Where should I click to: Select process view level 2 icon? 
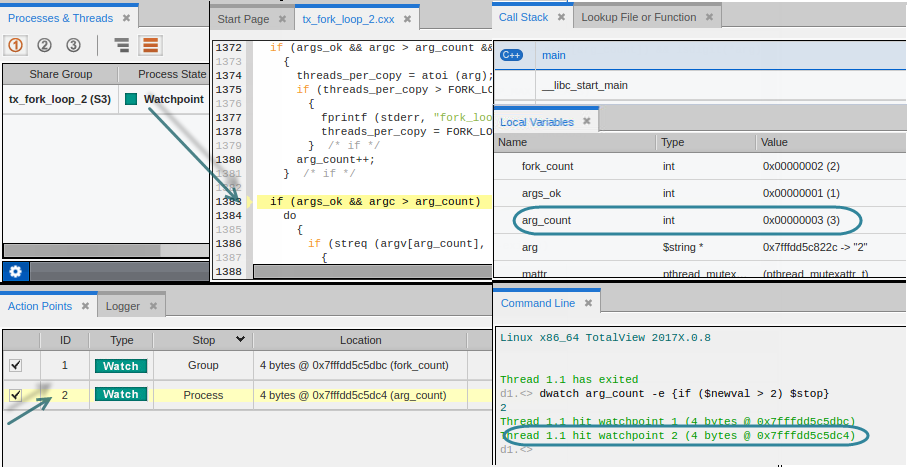tap(44, 45)
